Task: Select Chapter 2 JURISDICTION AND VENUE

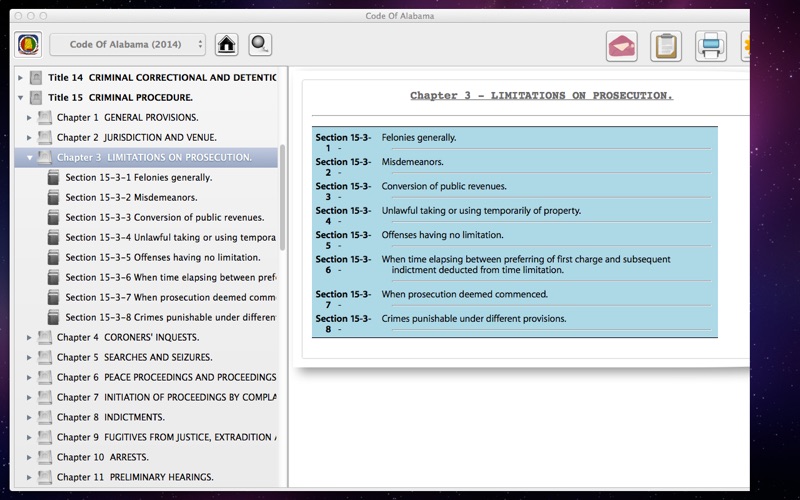Action: (146, 137)
